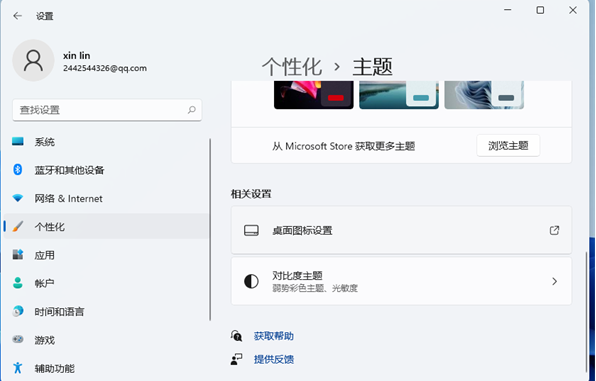Screen dimensions: 596x381
Task: Open the 获取帮助 link
Action: 274,336
